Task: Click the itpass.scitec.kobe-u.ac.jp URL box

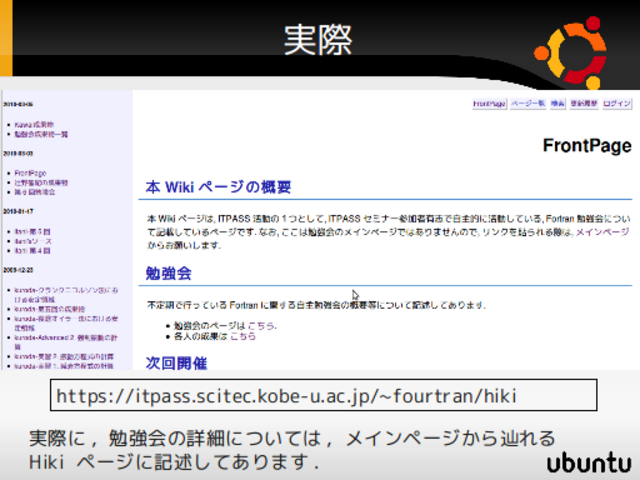Action: [x=323, y=397]
